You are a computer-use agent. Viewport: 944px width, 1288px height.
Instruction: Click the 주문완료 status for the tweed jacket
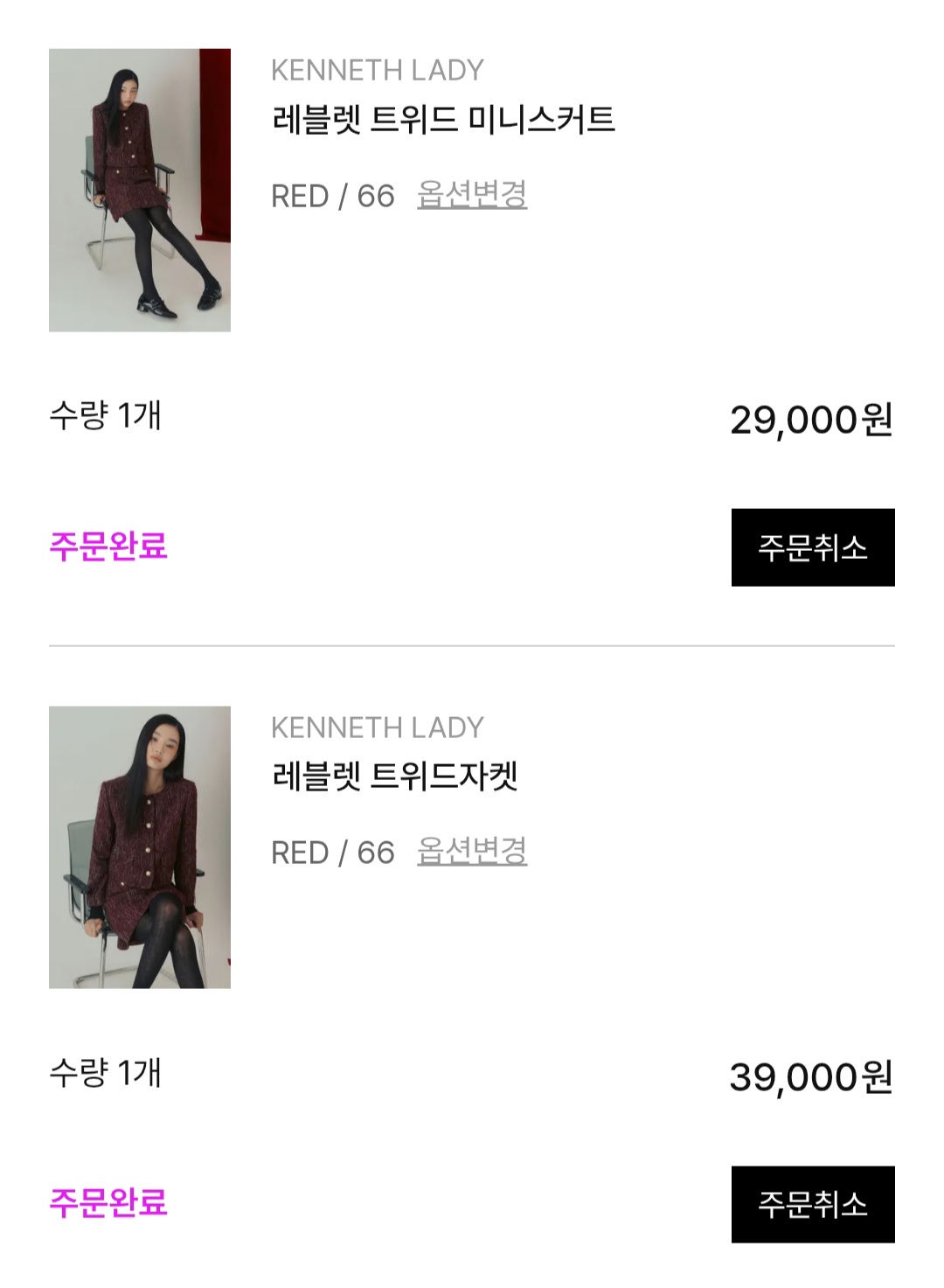[x=108, y=1203]
